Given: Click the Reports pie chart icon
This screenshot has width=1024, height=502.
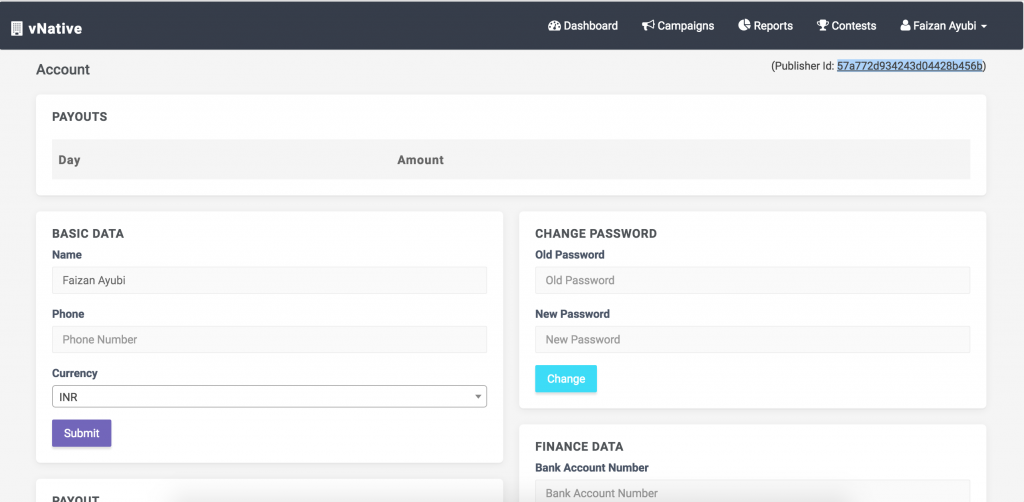Looking at the screenshot, I should (744, 25).
